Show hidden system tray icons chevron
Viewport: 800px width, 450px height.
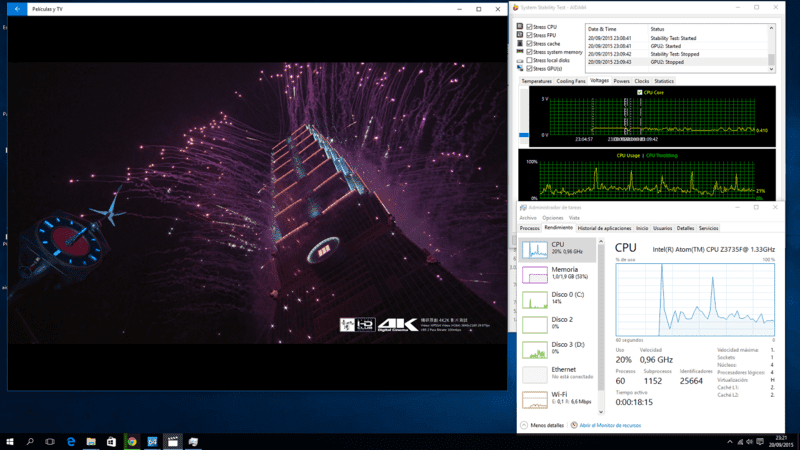pos(730,442)
